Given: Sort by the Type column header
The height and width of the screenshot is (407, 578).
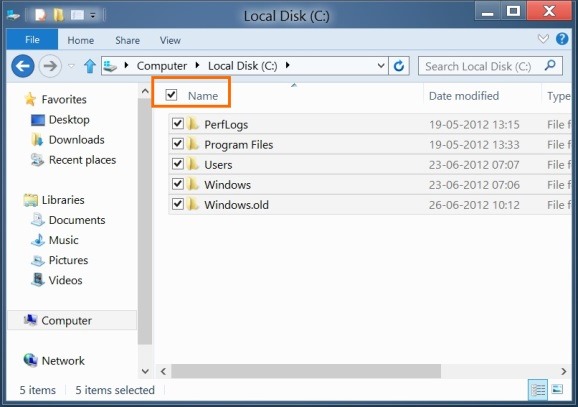Looking at the screenshot, I should tap(558, 96).
